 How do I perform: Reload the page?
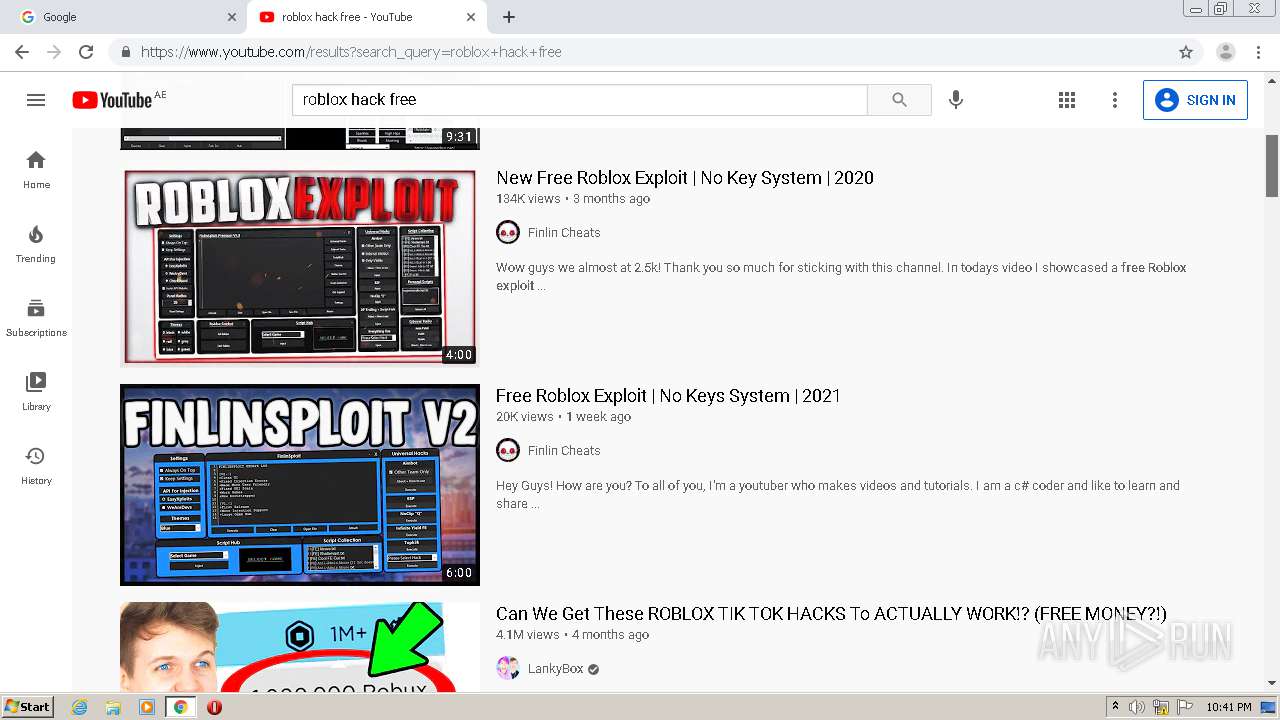(x=86, y=52)
